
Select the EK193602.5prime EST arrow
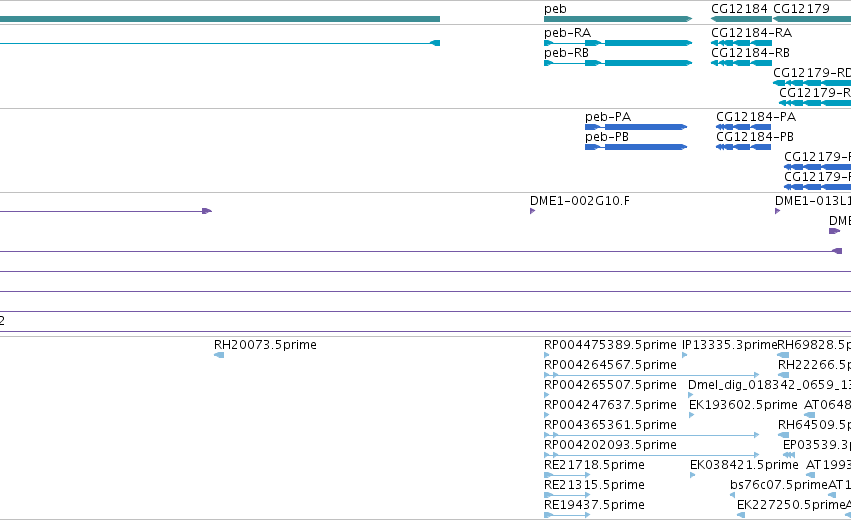691,415
